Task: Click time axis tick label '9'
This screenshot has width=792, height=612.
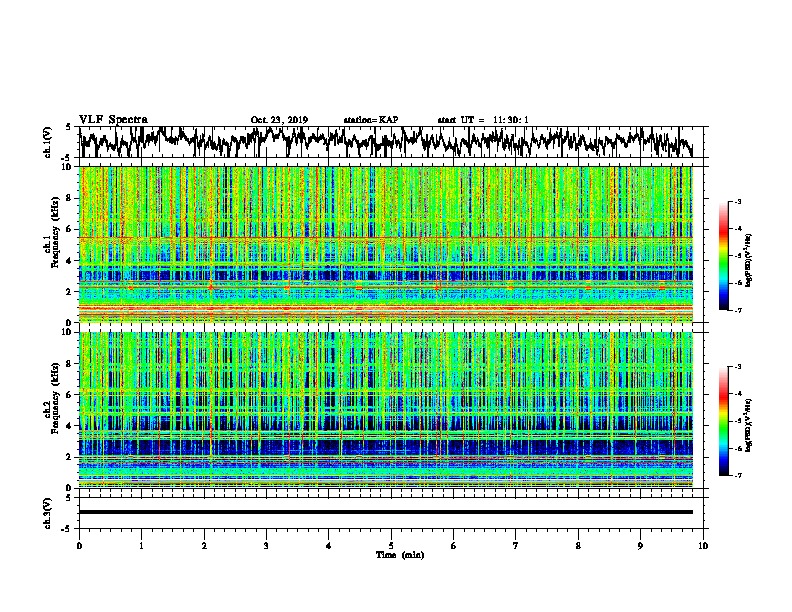Action: click(640, 546)
